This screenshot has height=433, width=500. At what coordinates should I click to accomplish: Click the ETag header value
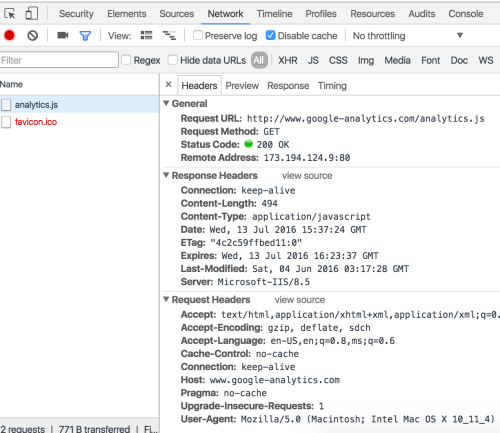(256, 243)
